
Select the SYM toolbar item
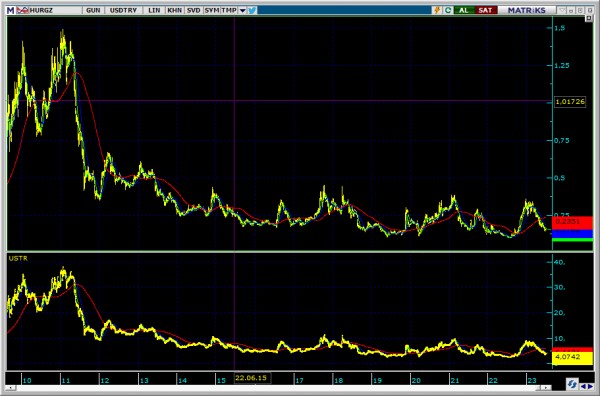pyautogui.click(x=212, y=10)
